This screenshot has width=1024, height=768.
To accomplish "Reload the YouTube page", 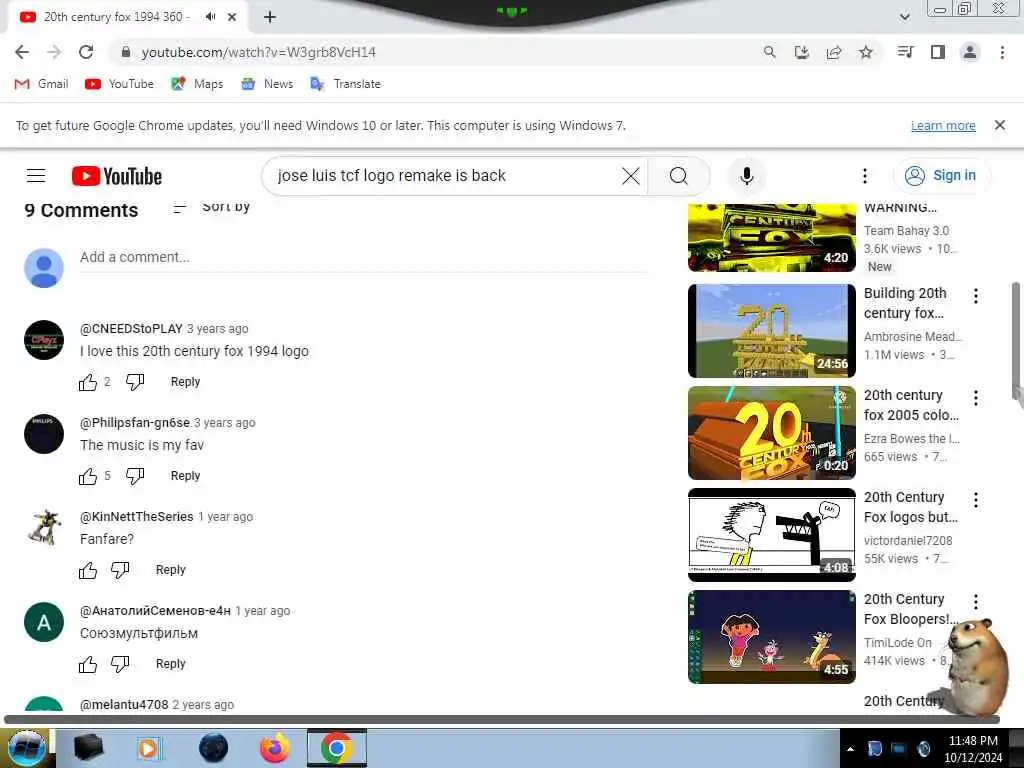I will 86,52.
